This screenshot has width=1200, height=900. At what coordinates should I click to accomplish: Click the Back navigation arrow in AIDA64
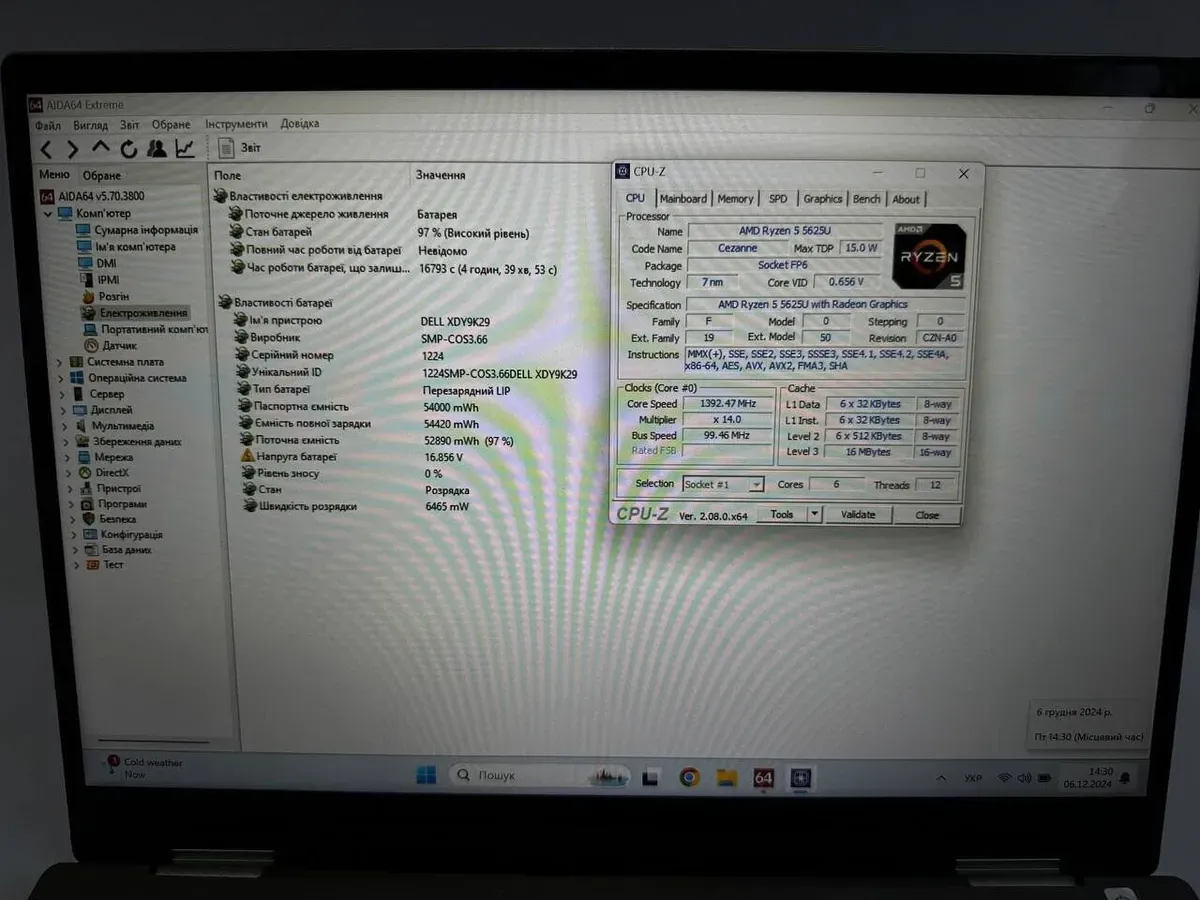coord(46,150)
